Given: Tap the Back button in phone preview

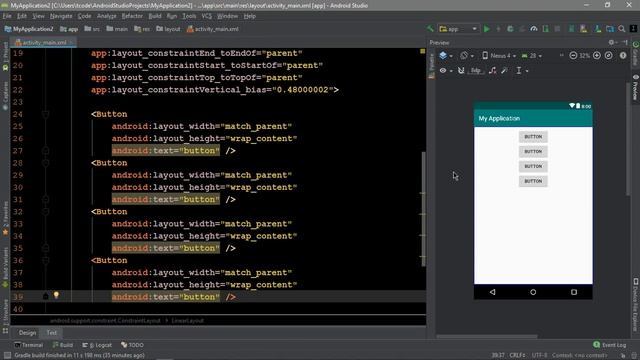Looking at the screenshot, I should (x=493, y=292).
